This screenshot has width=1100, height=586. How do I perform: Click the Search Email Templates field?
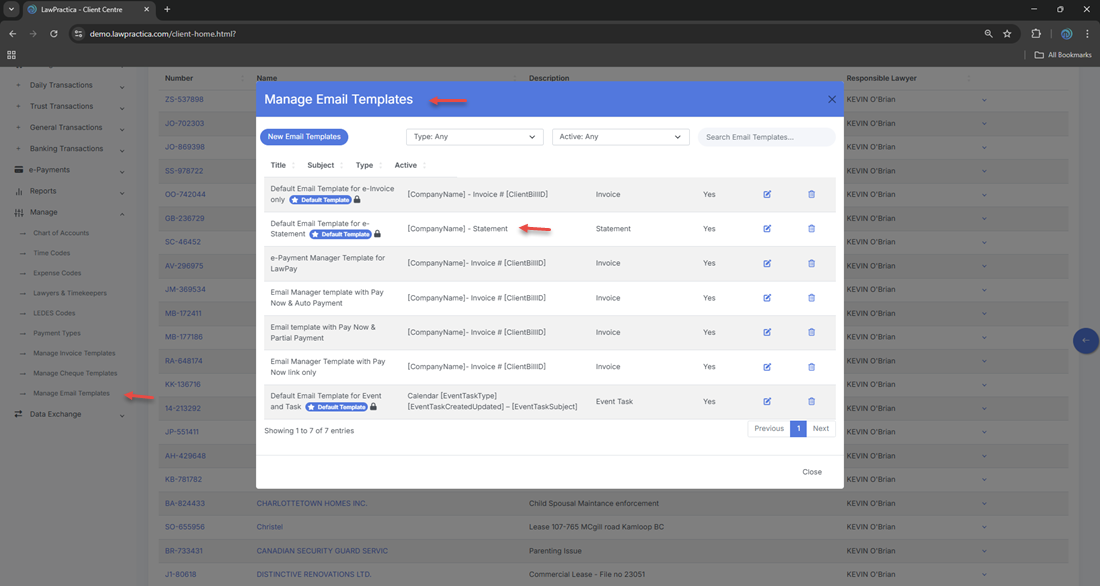point(766,137)
